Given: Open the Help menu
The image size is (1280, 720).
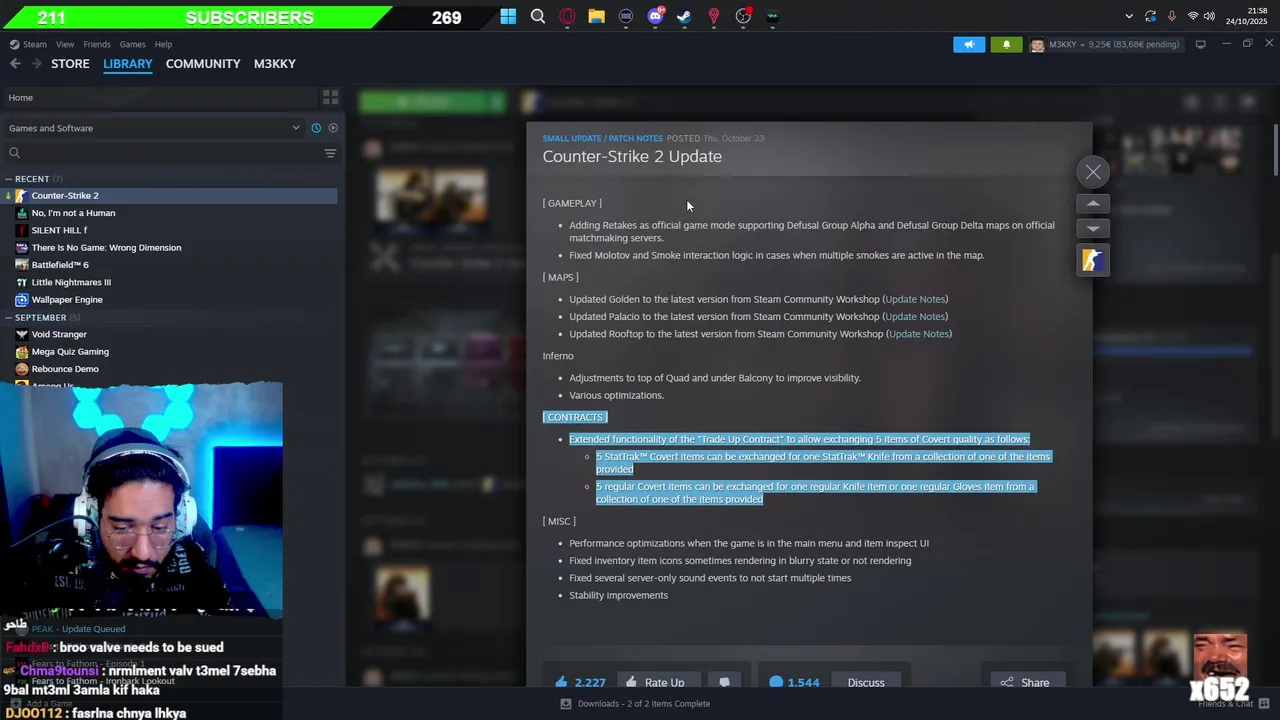Looking at the screenshot, I should [x=163, y=44].
